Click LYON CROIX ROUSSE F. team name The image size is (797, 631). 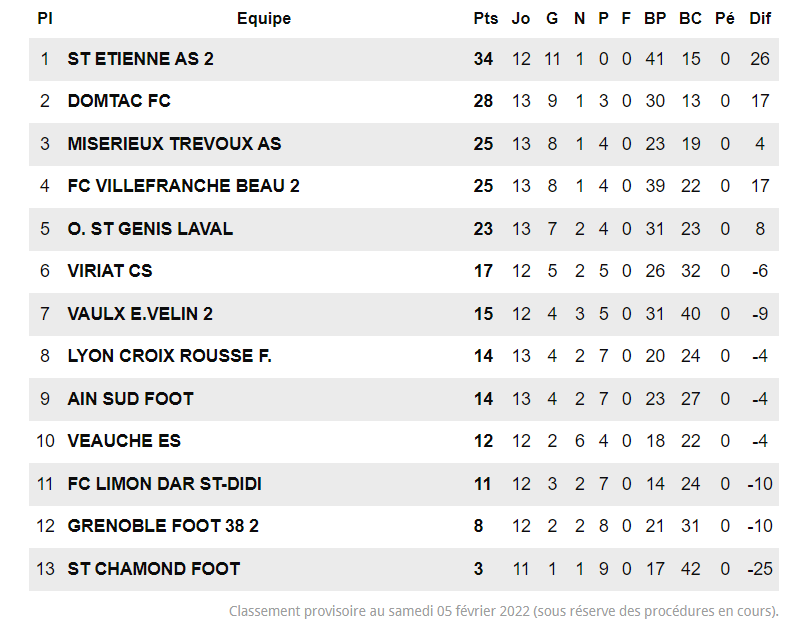169,356
